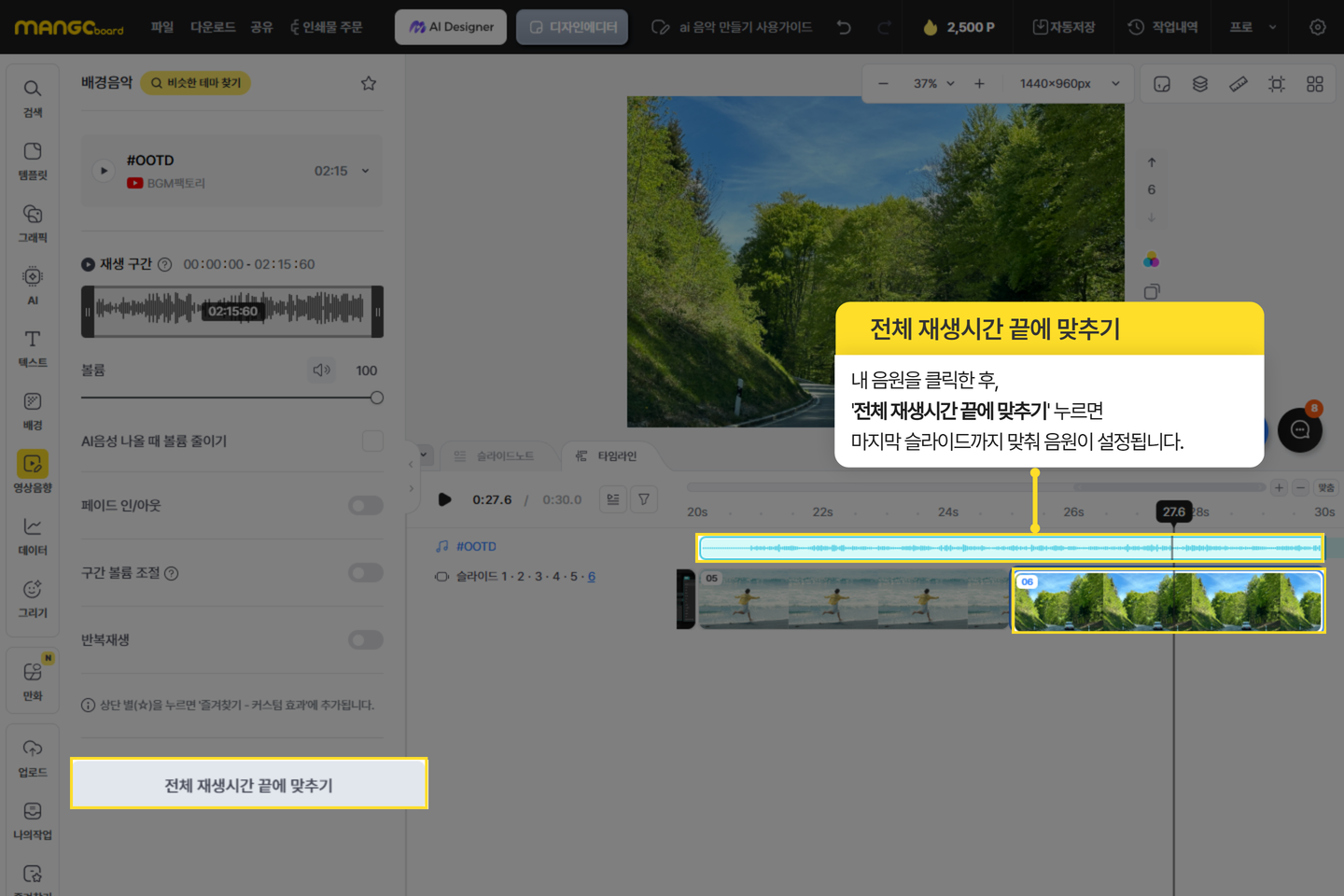Click help icon next to 재생 구간
1344x896 pixels.
165,264
